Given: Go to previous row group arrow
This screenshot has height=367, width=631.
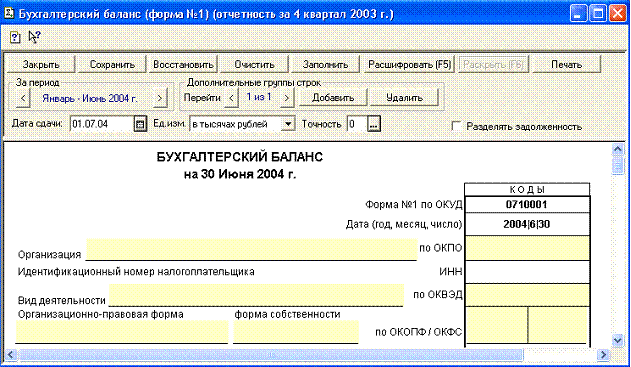Looking at the screenshot, I should click(231, 98).
